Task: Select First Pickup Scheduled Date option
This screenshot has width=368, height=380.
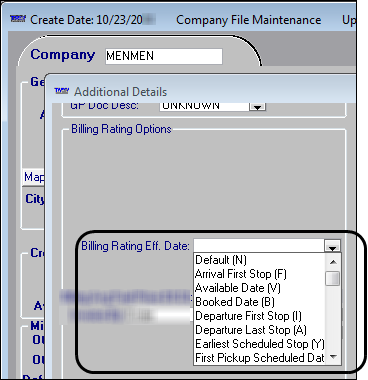Action: coord(259,358)
